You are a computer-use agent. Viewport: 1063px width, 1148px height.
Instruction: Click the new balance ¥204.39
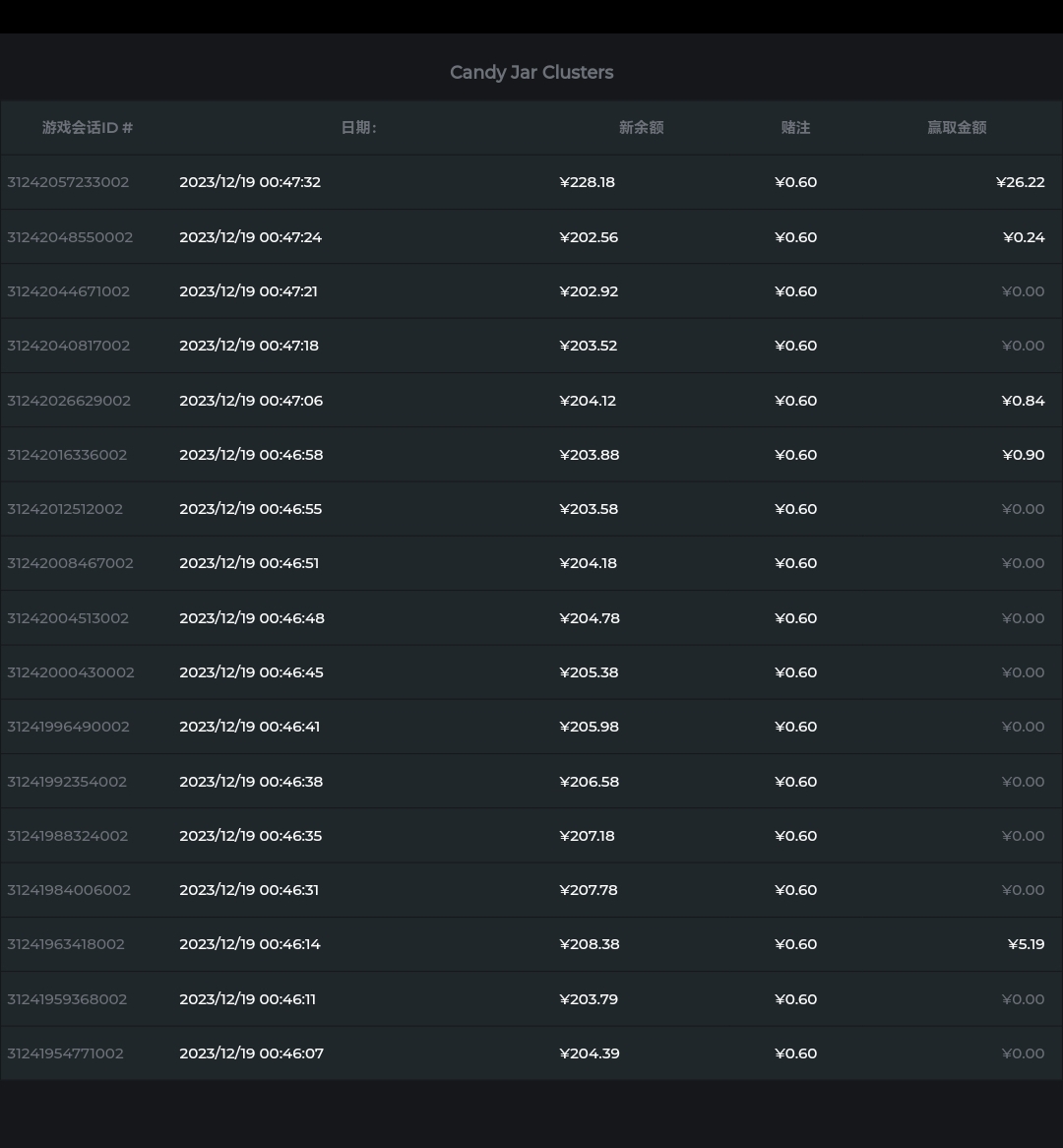pyautogui.click(x=590, y=1052)
